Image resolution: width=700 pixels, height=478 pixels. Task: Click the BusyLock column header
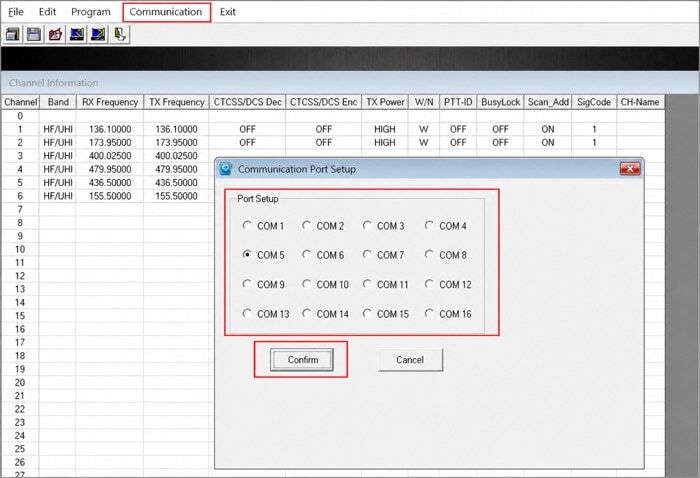tap(500, 102)
